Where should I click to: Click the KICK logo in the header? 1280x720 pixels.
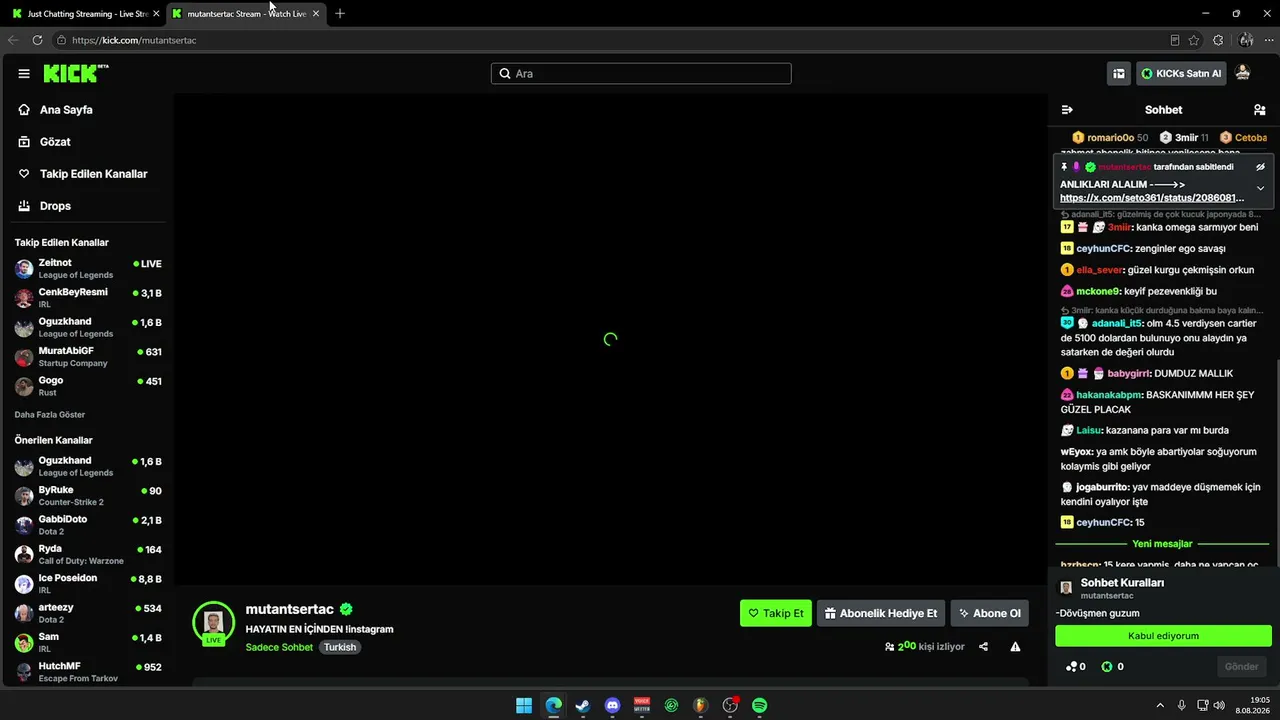pyautogui.click(x=75, y=74)
